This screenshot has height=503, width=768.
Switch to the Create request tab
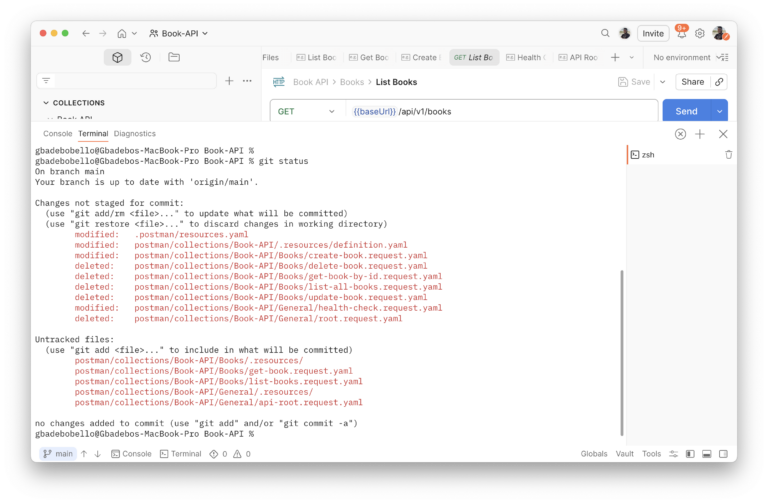pyautogui.click(x=421, y=57)
